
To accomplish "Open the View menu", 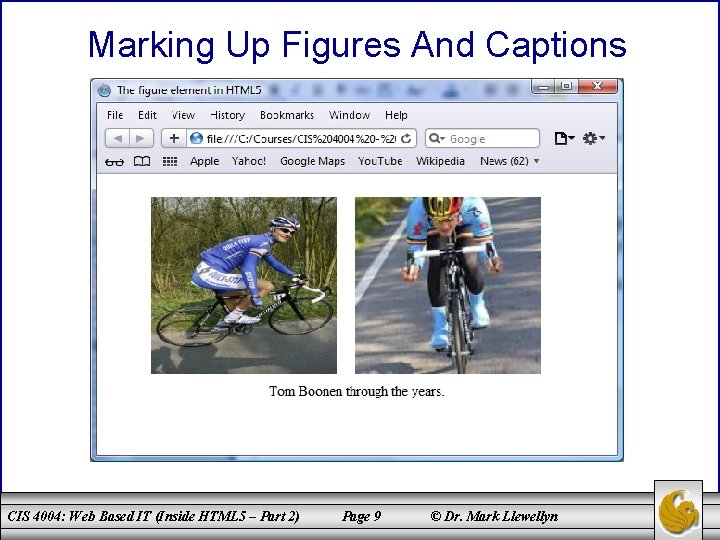I will tap(183, 115).
